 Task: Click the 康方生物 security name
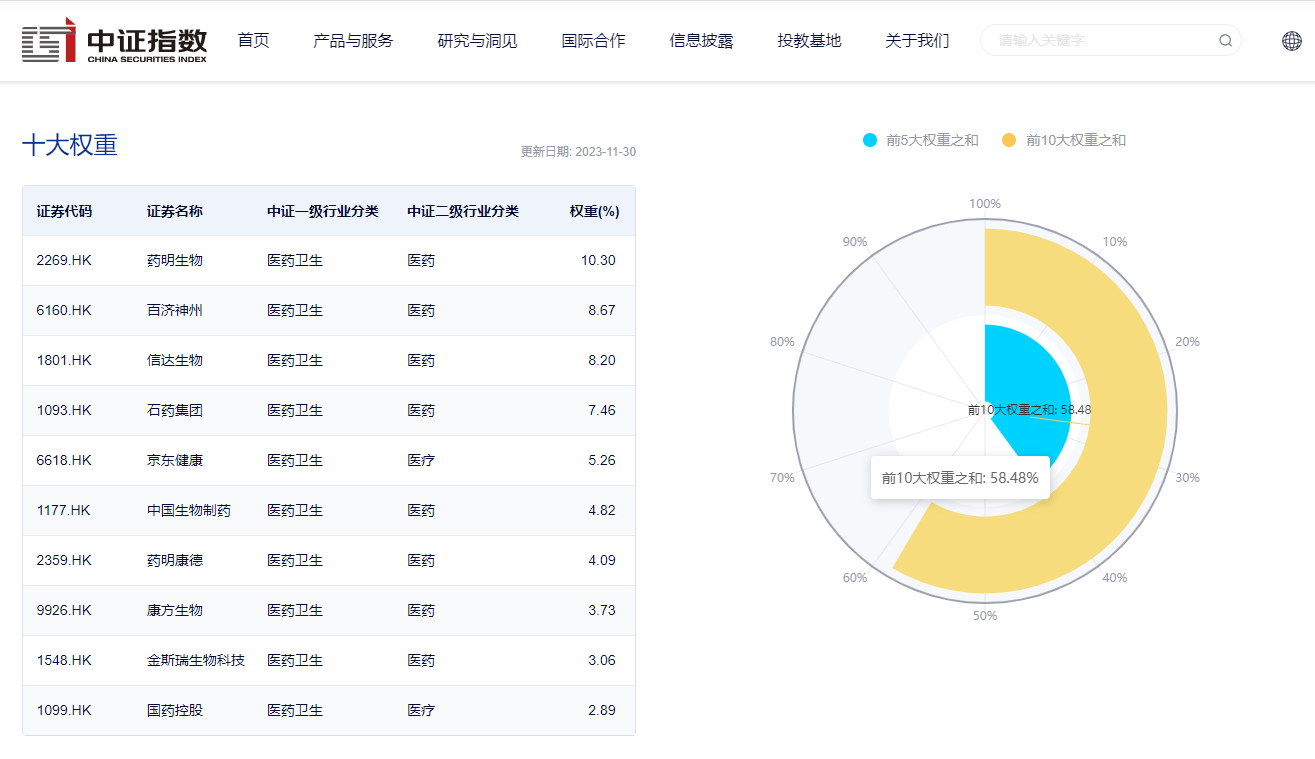click(175, 610)
